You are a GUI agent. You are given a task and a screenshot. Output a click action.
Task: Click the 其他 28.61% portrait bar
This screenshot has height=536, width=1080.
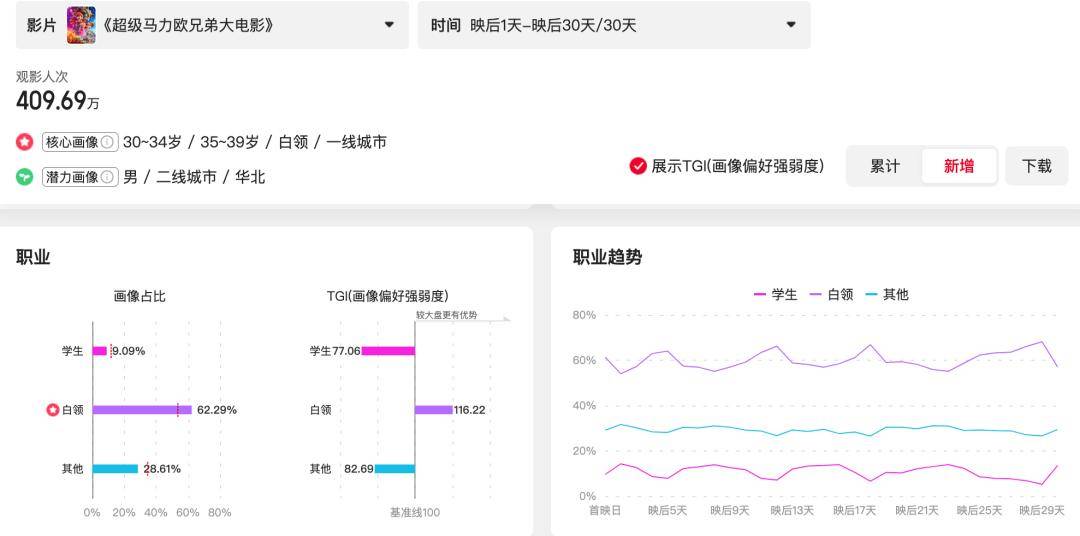(116, 469)
